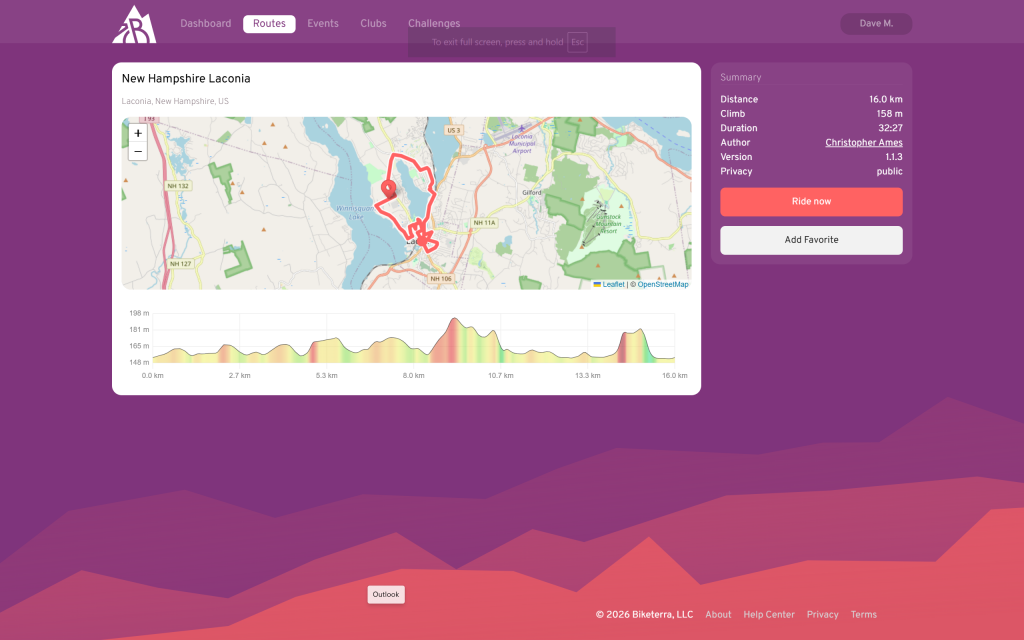
Task: Click the Biketerra mountain logo
Action: pyautogui.click(x=134, y=25)
